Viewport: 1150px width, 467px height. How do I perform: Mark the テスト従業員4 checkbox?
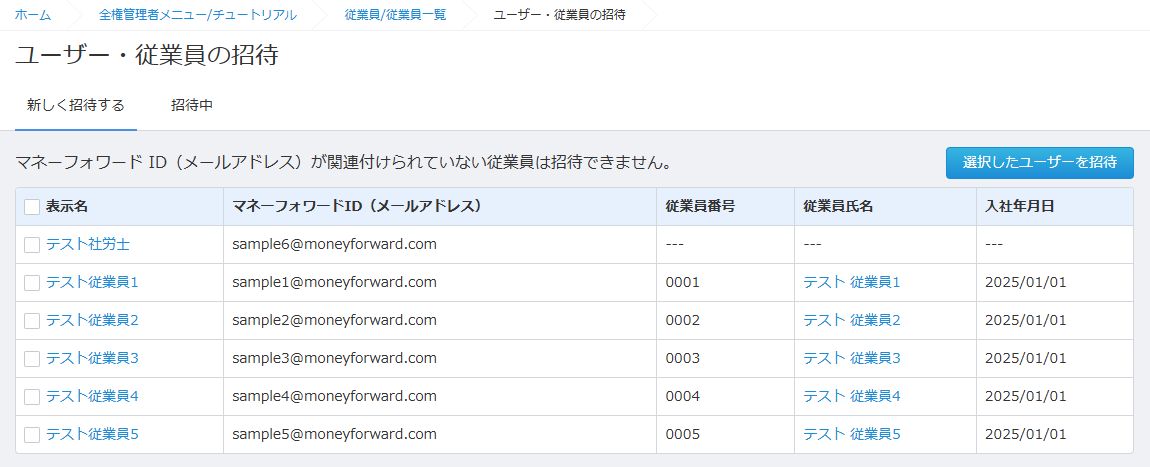point(32,397)
